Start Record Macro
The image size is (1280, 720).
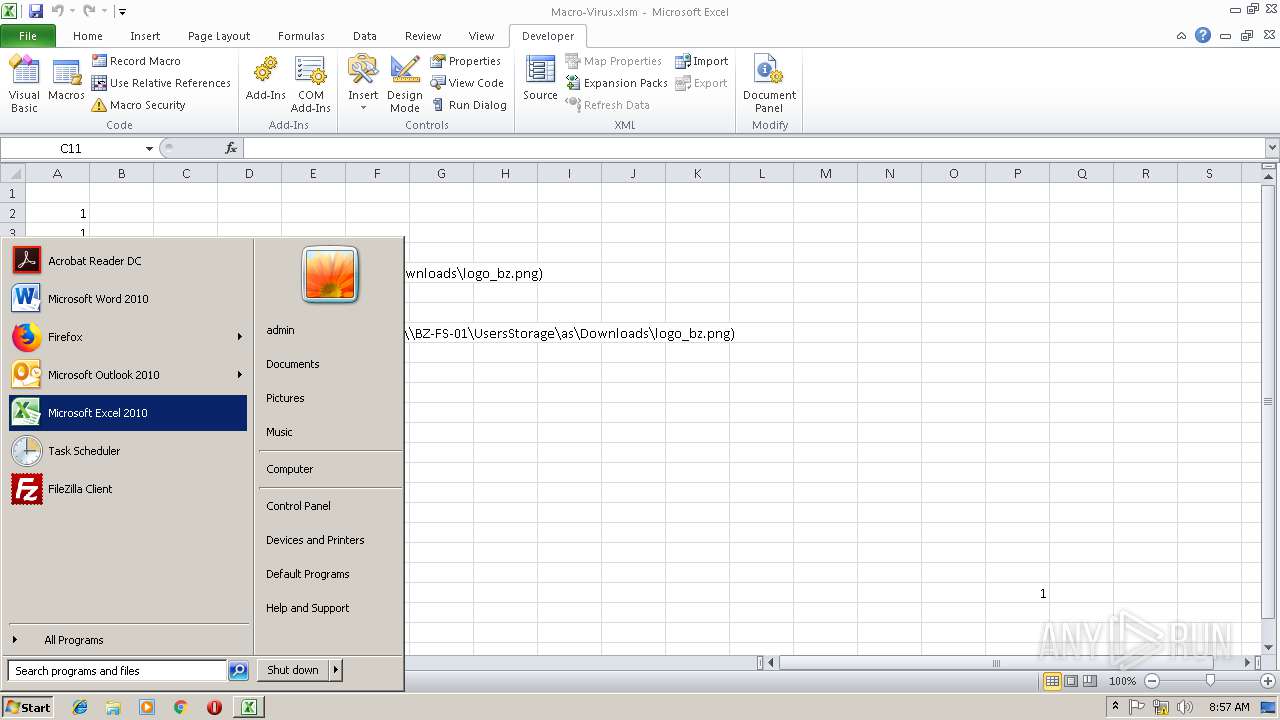(x=136, y=61)
